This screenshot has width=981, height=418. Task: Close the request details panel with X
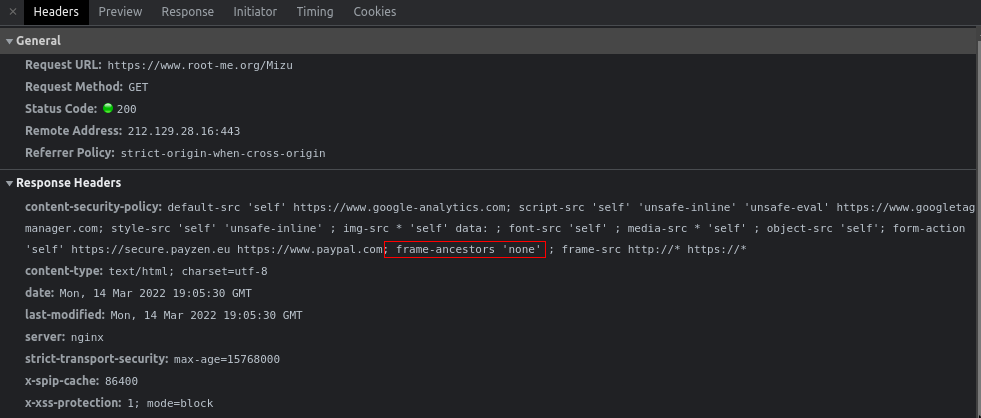point(13,11)
